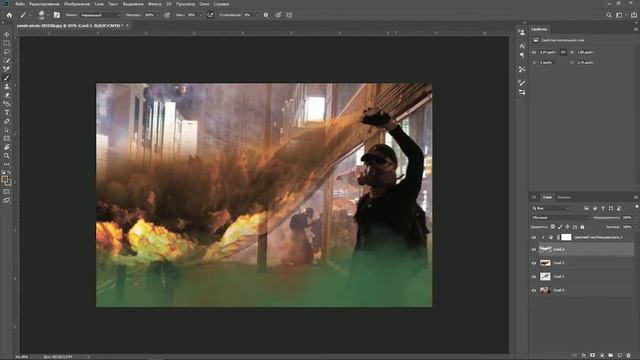Screen dimensions: 640x360
Task: Toggle layer filtering on/off switch
Action: point(637,207)
